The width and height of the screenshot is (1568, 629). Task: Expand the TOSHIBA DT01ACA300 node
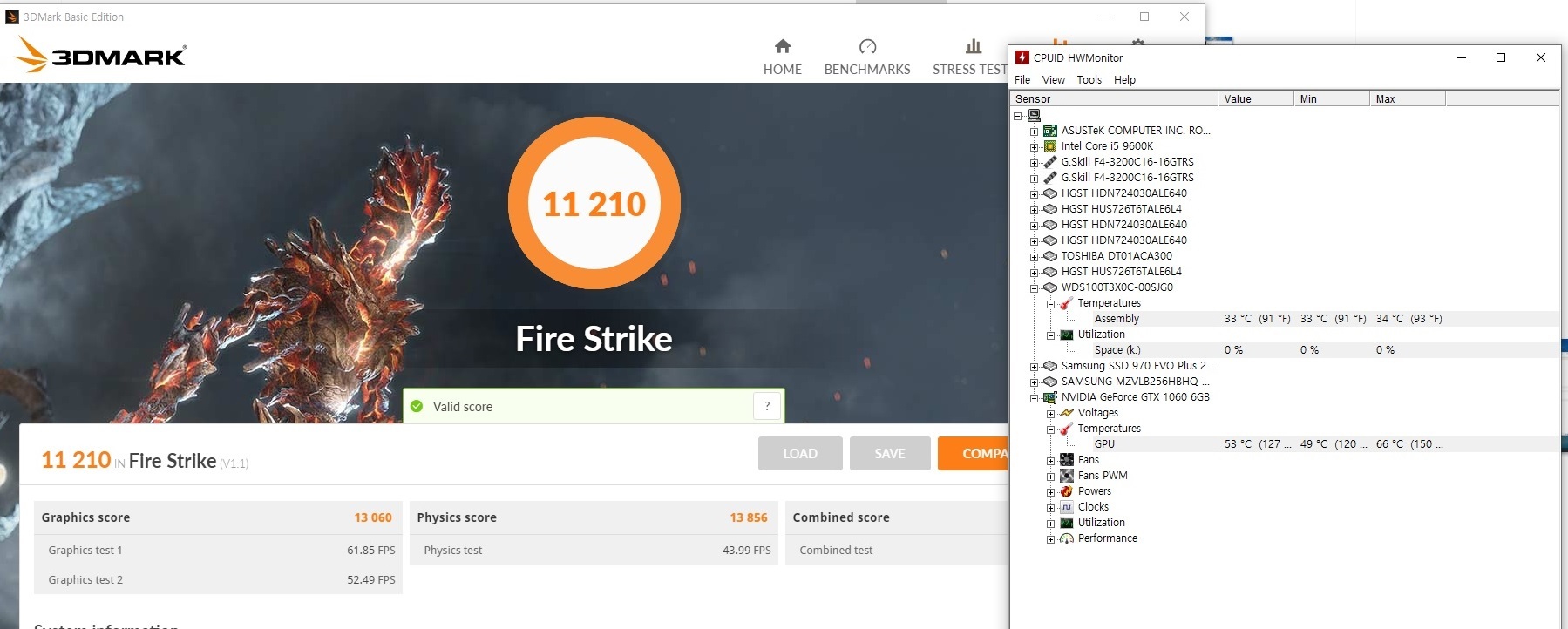click(1035, 257)
